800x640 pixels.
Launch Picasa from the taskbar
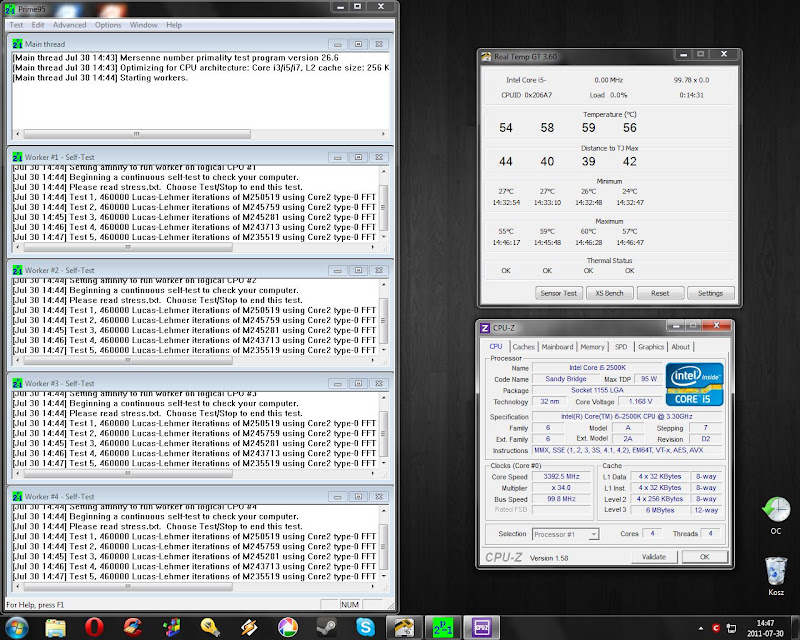(288, 627)
